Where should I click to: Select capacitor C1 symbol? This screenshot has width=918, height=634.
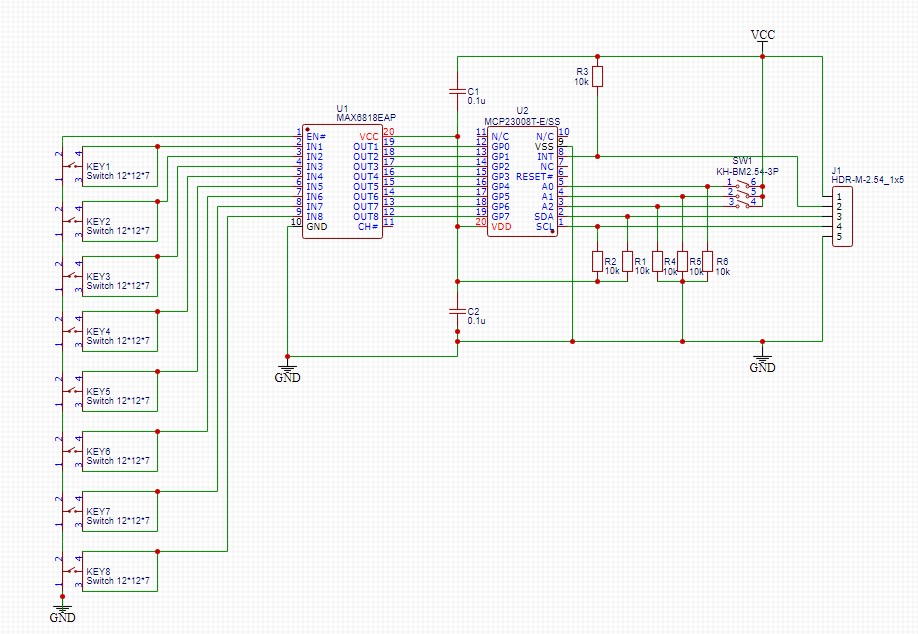[x=457, y=91]
